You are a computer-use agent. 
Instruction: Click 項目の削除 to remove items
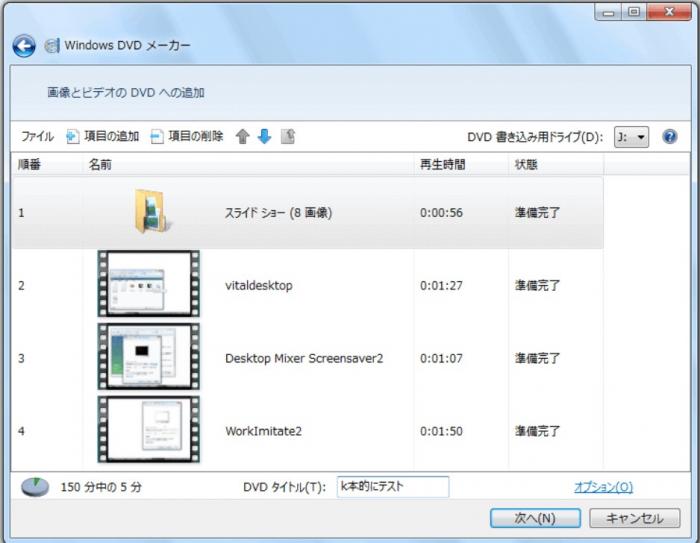click(x=187, y=137)
